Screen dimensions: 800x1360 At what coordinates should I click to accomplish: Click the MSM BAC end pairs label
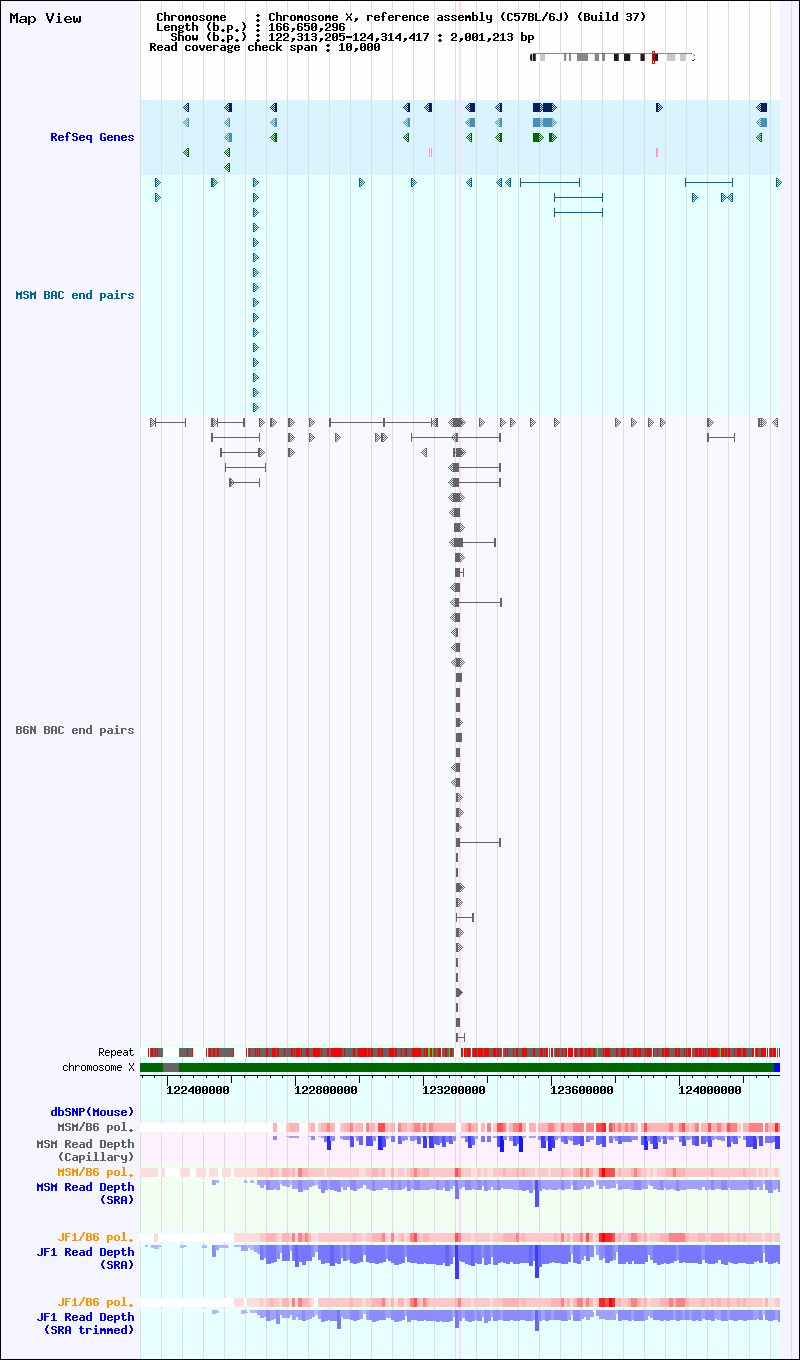click(x=74, y=295)
